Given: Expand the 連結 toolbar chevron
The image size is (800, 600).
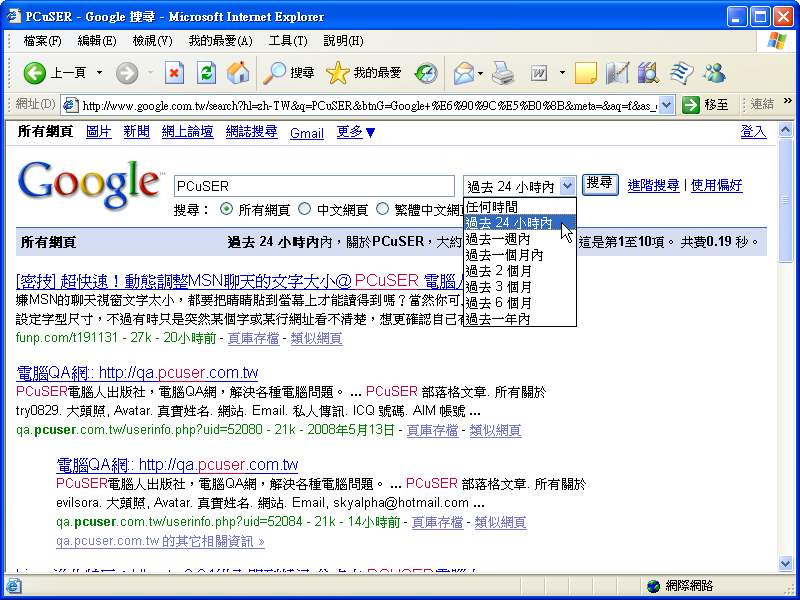Looking at the screenshot, I should tap(788, 101).
